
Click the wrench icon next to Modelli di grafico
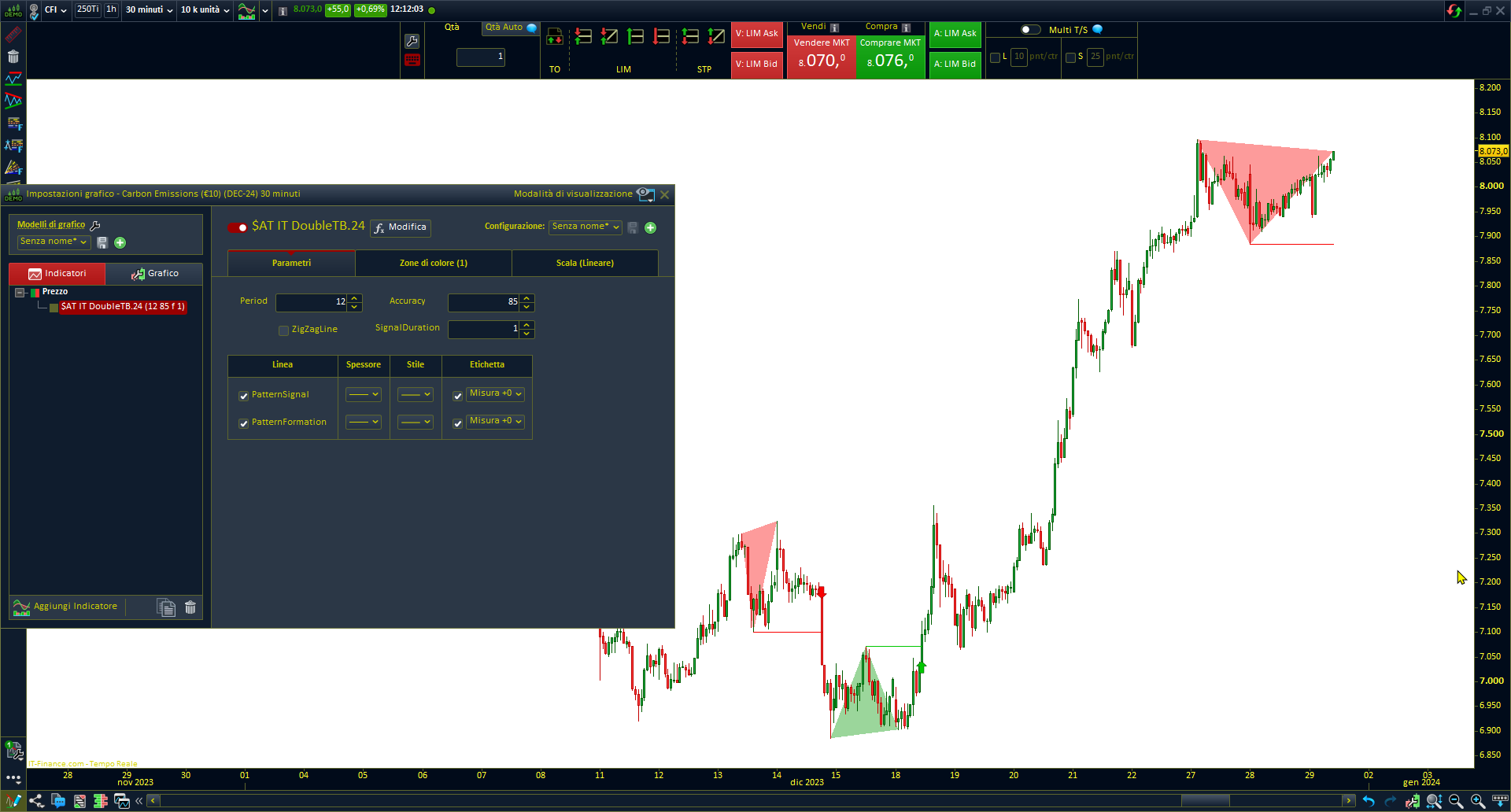pyautogui.click(x=95, y=225)
